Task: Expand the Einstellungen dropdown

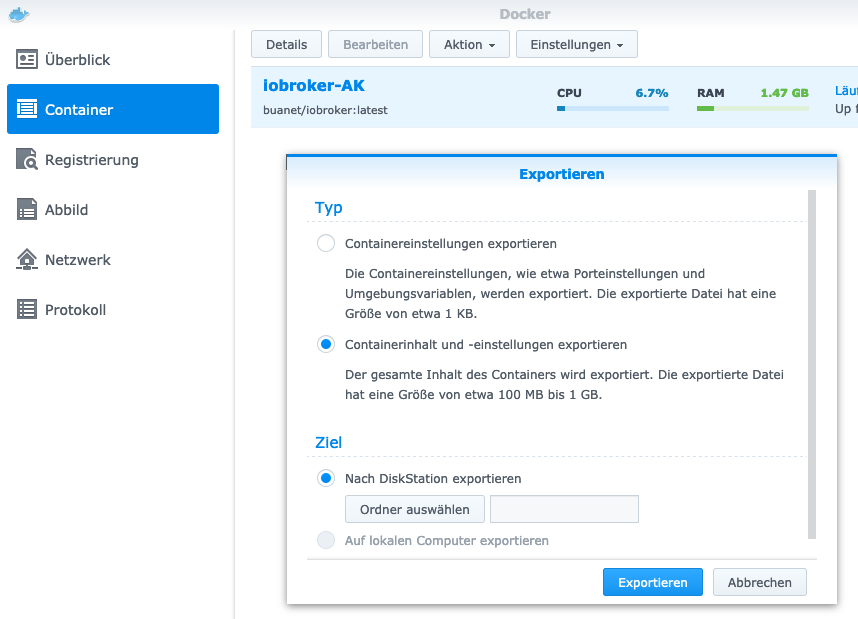Action: (x=576, y=45)
